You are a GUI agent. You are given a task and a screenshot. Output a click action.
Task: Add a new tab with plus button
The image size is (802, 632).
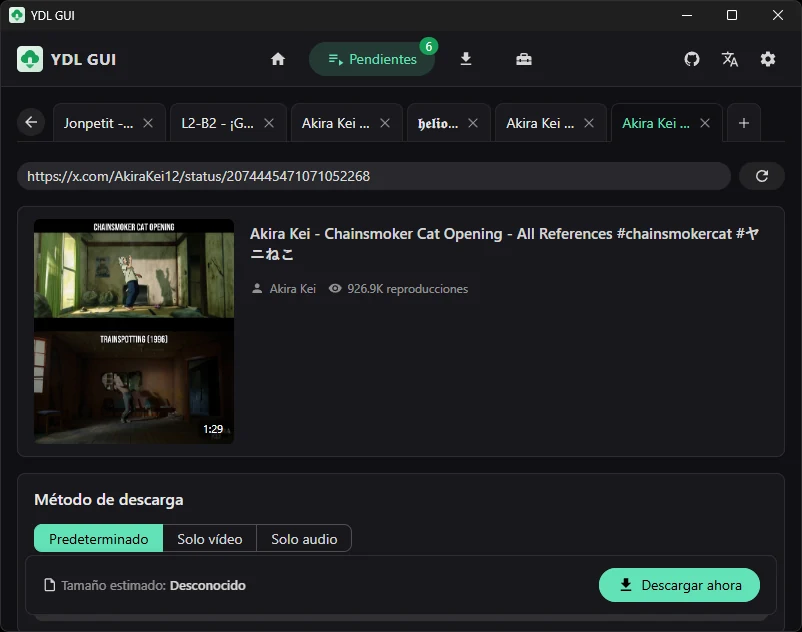click(x=744, y=123)
